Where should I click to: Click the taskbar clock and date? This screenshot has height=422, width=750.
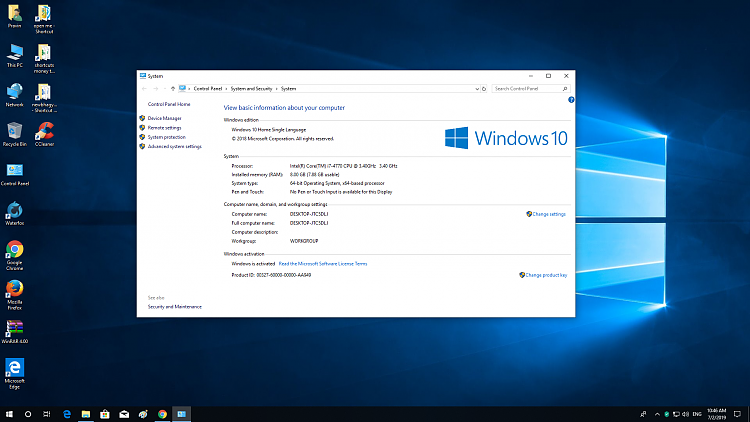point(717,414)
